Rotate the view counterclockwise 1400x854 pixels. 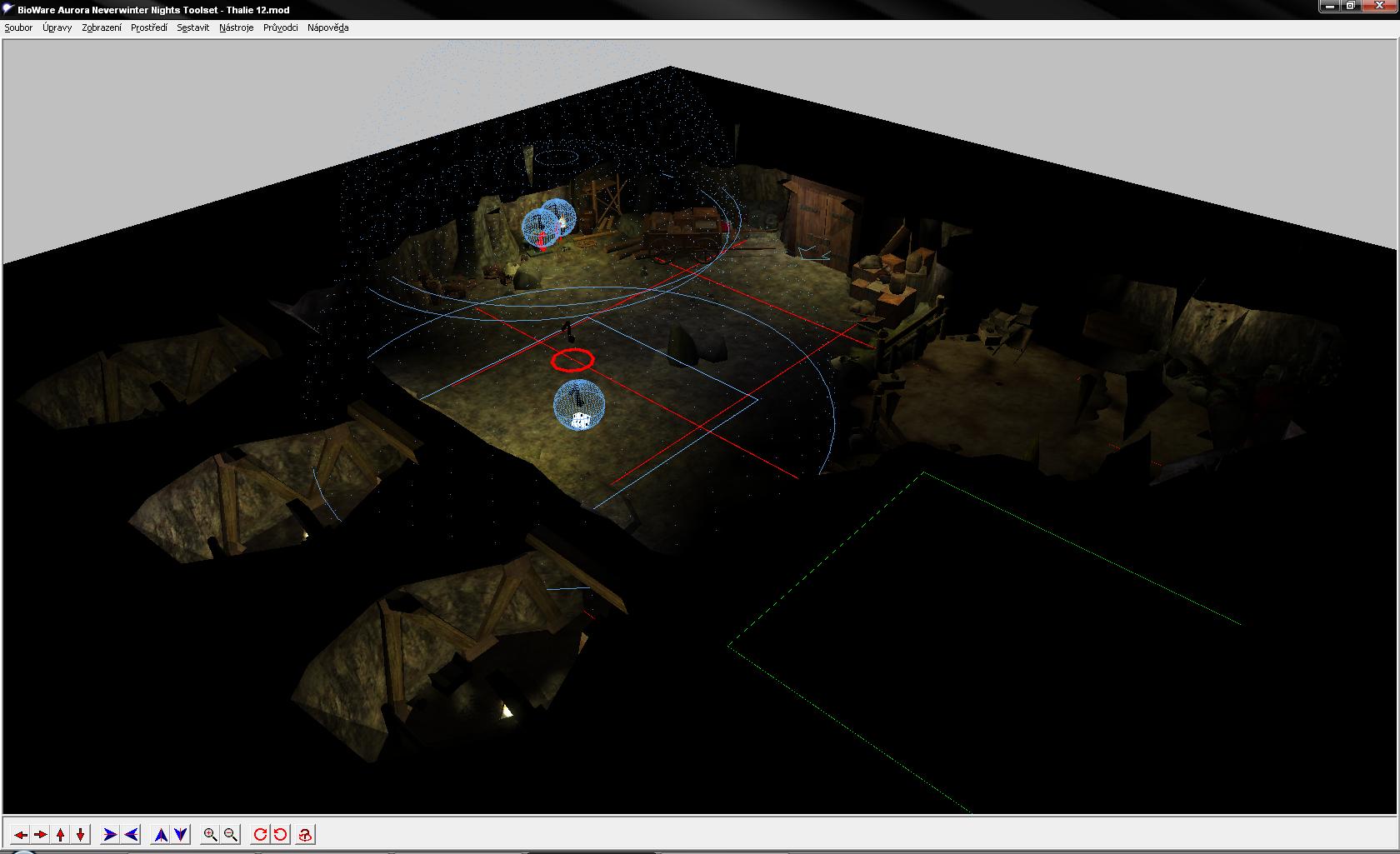click(x=281, y=834)
